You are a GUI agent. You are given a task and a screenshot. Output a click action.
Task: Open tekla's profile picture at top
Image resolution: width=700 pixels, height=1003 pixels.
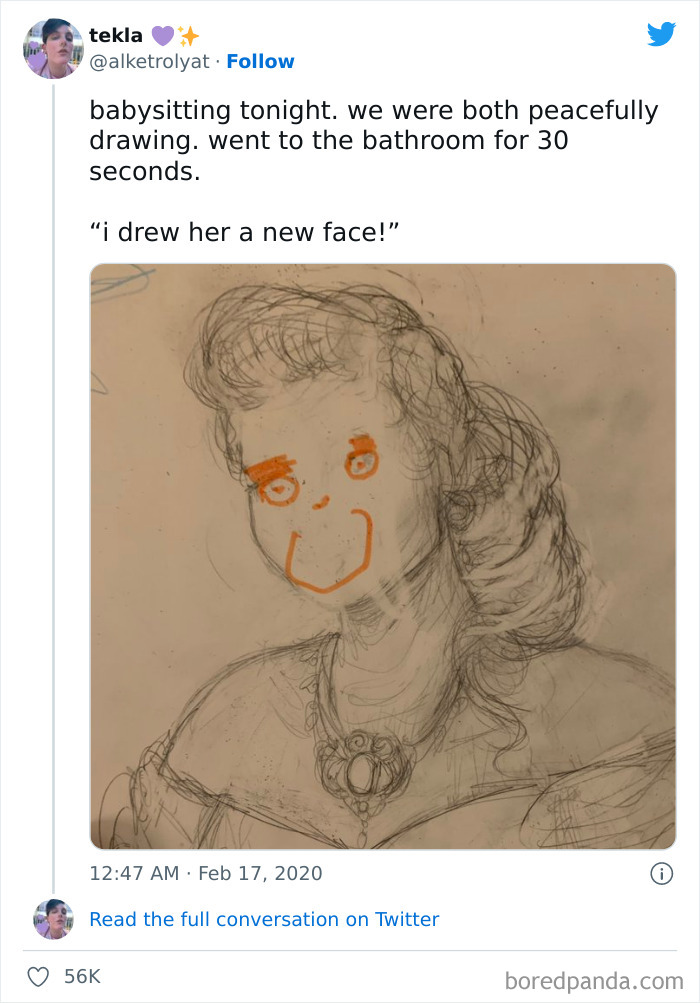pos(53,49)
